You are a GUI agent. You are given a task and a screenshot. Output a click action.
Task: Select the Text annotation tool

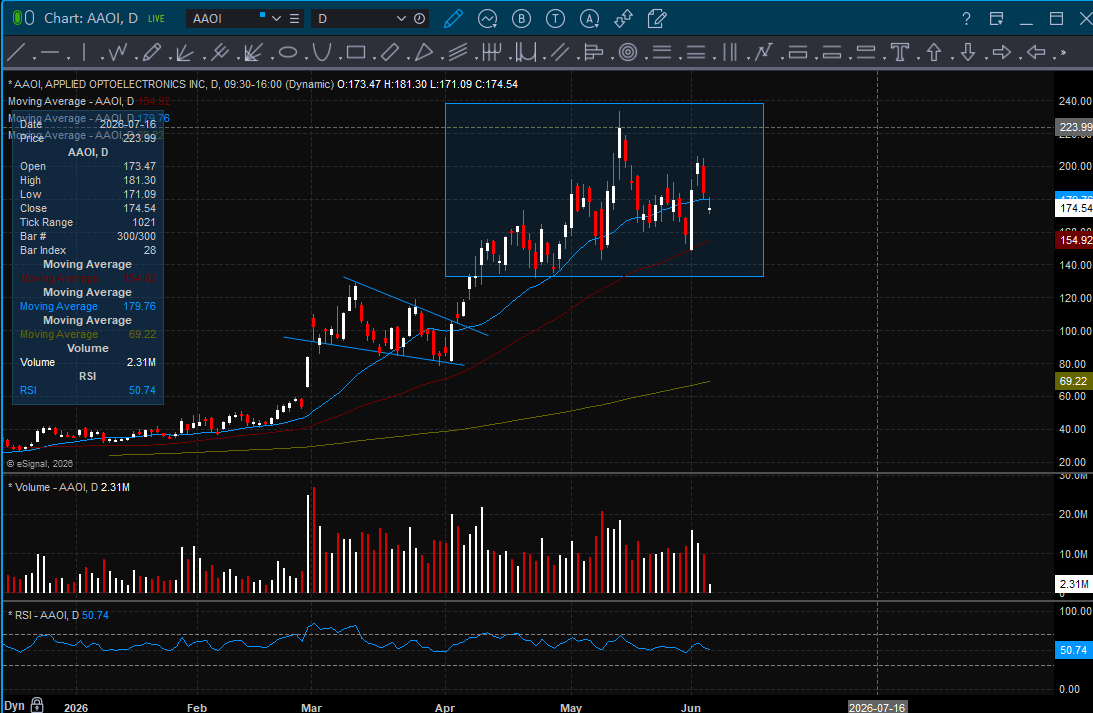[x=900, y=52]
